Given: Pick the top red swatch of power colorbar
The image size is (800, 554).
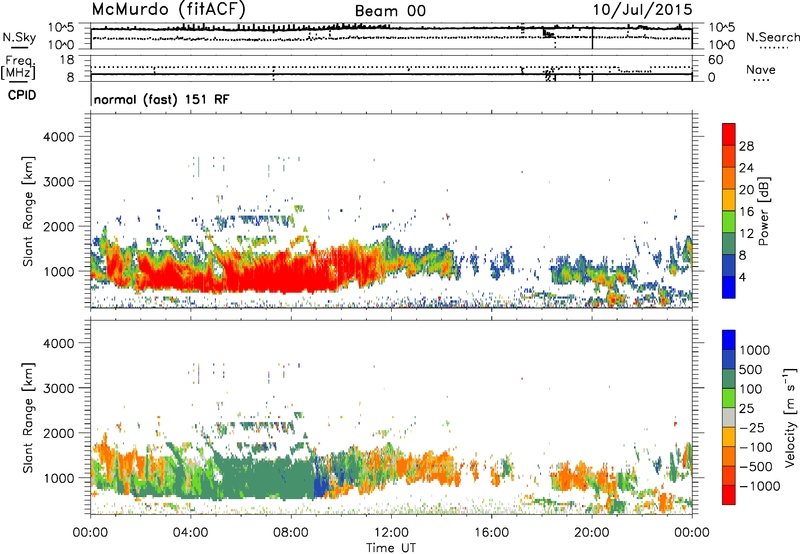Looking at the screenshot, I should click(x=729, y=135).
